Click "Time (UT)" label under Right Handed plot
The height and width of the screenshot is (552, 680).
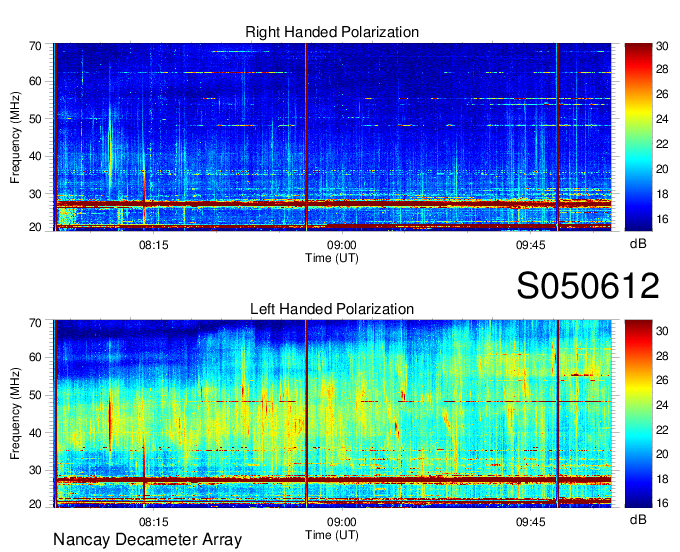tap(332, 258)
